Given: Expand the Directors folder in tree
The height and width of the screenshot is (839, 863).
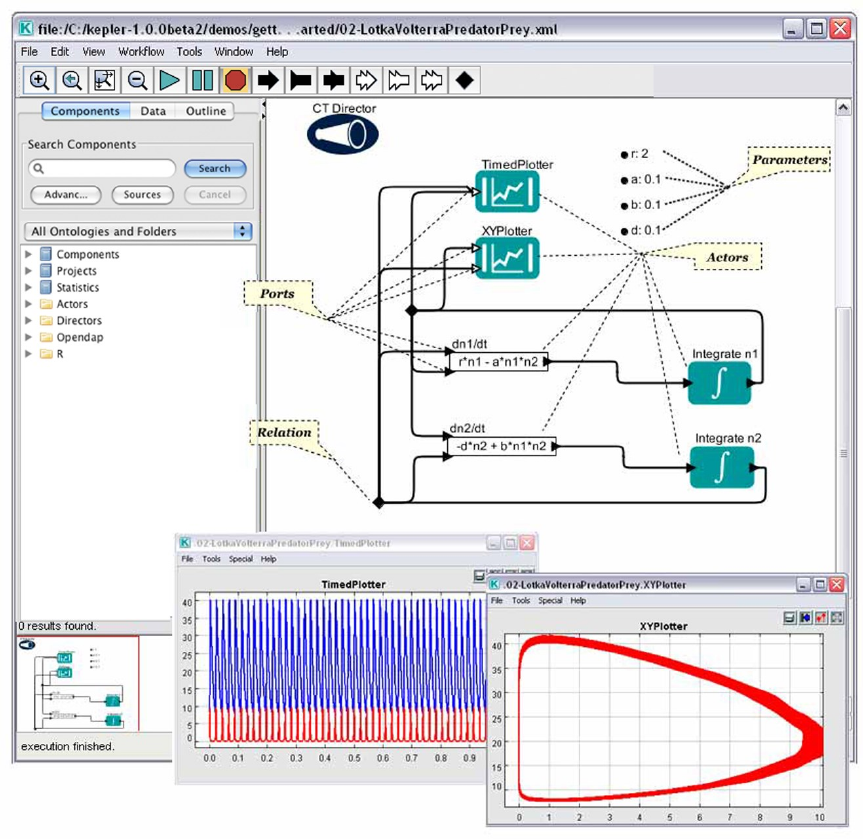Looking at the screenshot, I should 28,321.
